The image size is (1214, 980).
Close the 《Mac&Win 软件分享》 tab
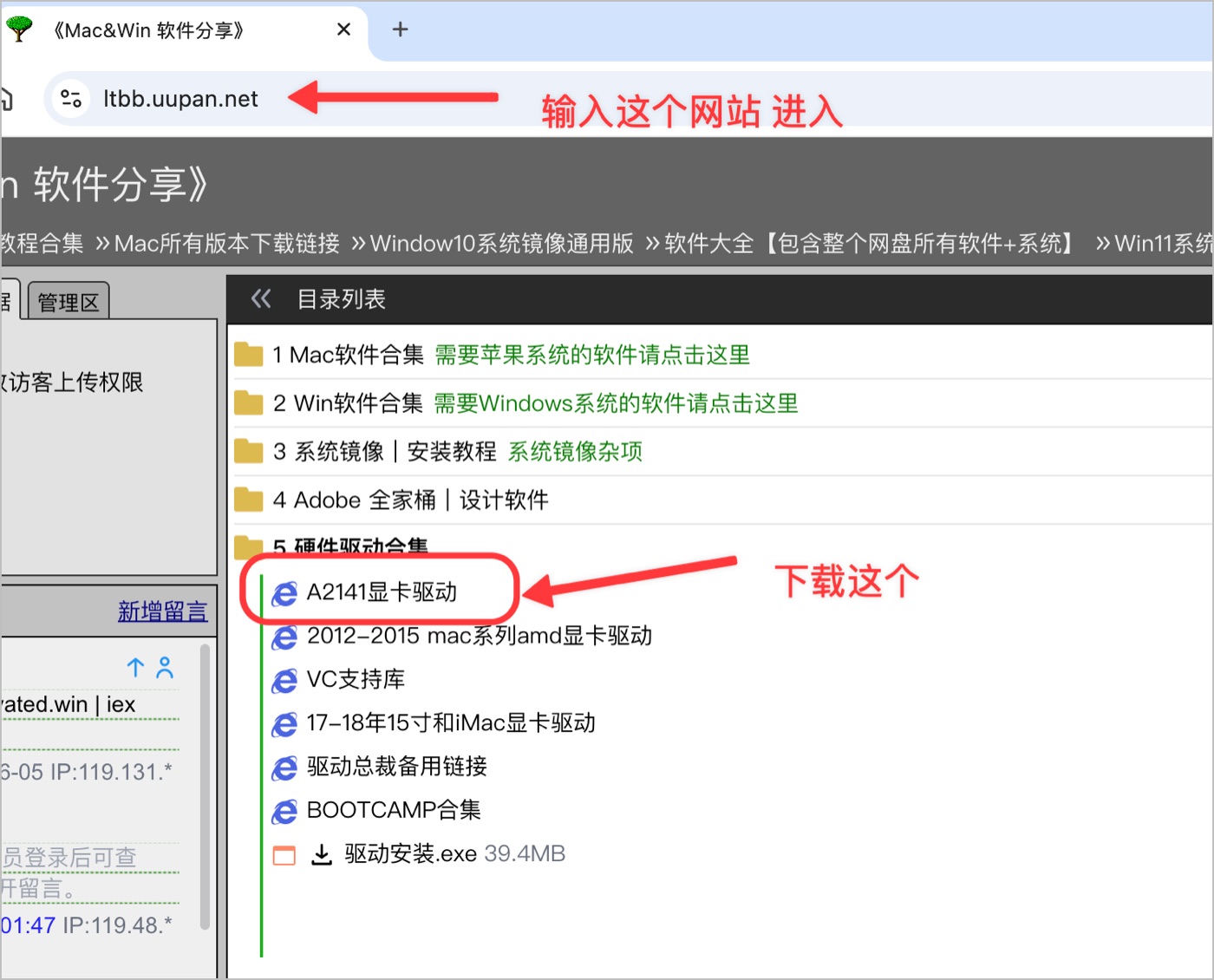click(x=343, y=29)
